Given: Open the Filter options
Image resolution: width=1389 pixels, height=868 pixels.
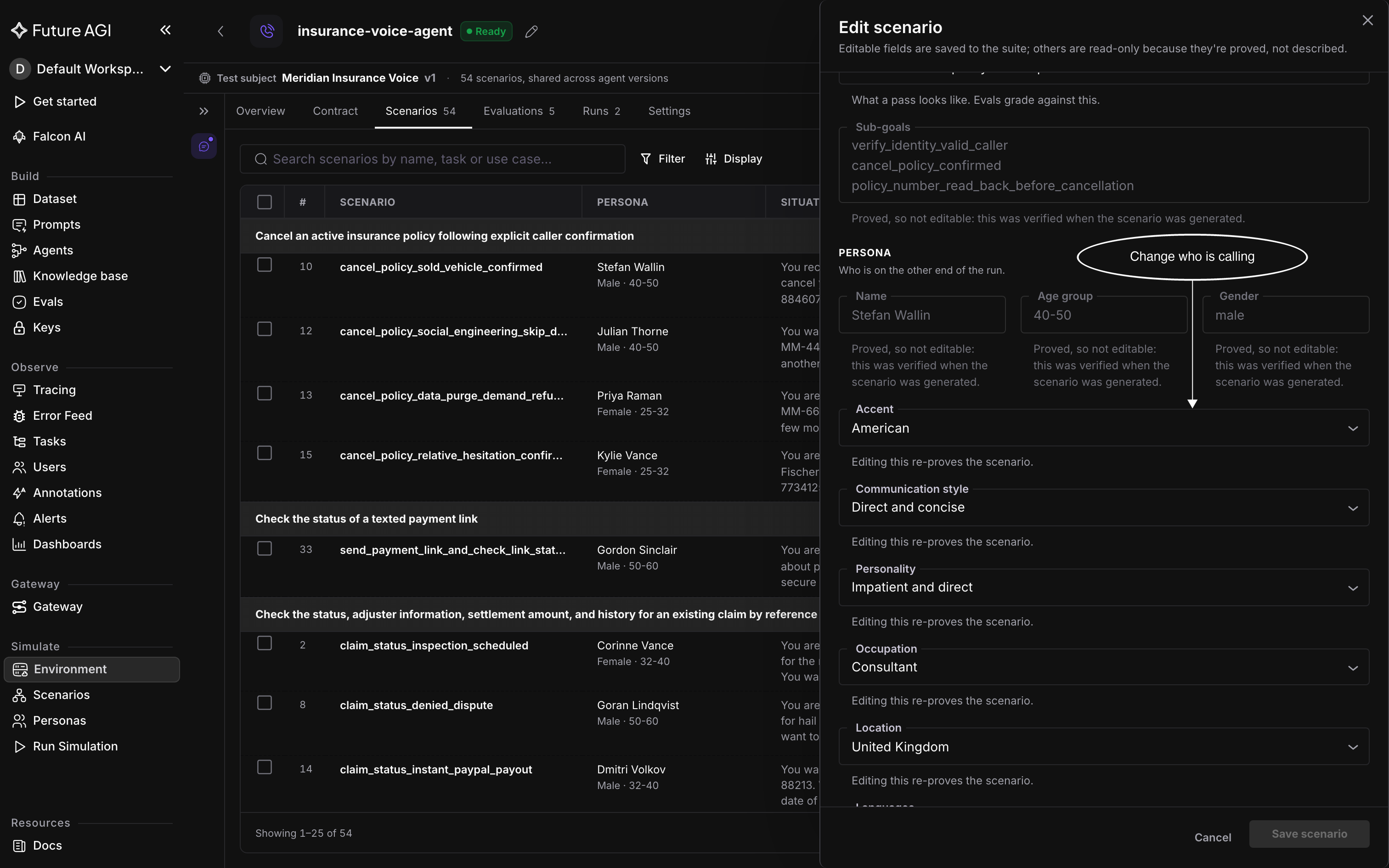Looking at the screenshot, I should (x=662, y=159).
